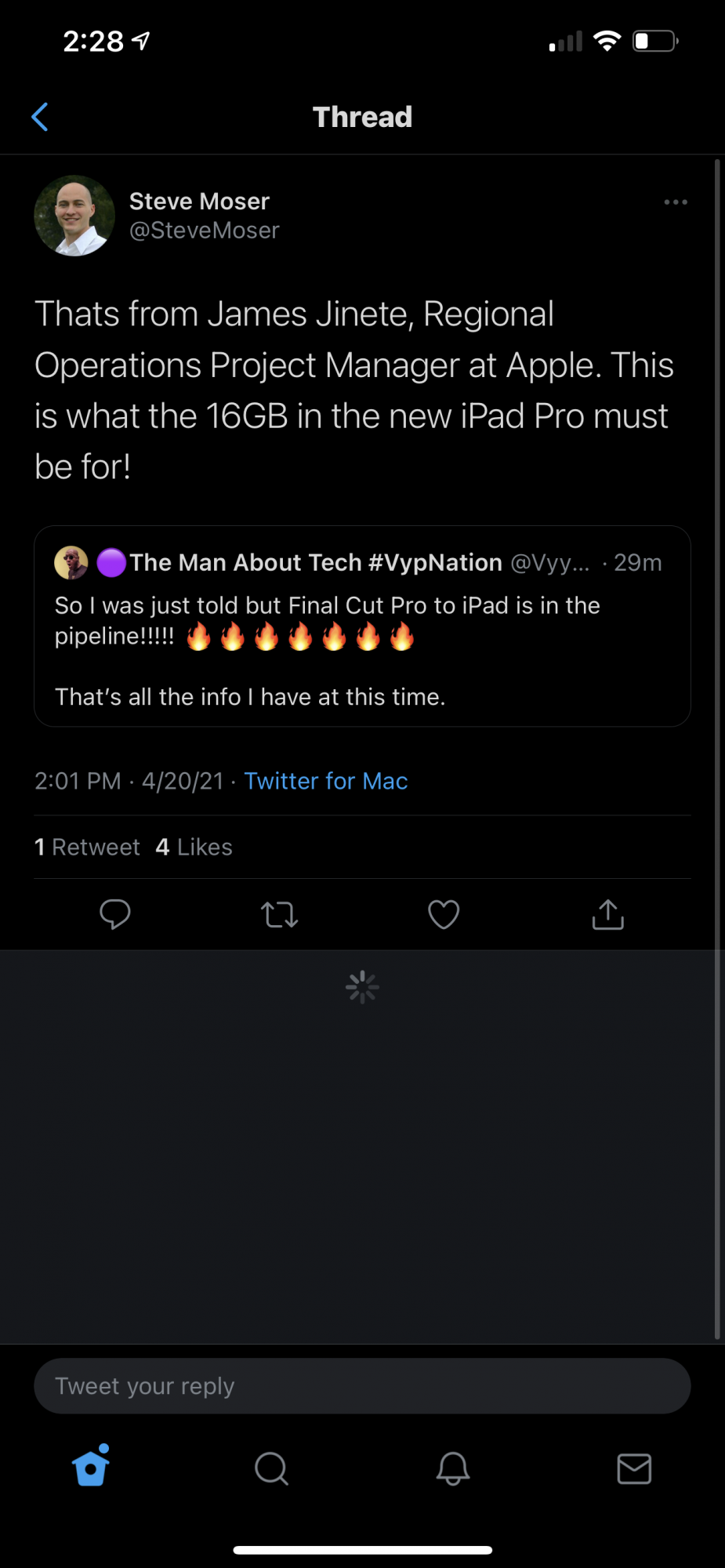This screenshot has height=1568, width=725.
Task: Tap the battery indicator in status bar
Action: coord(654,41)
